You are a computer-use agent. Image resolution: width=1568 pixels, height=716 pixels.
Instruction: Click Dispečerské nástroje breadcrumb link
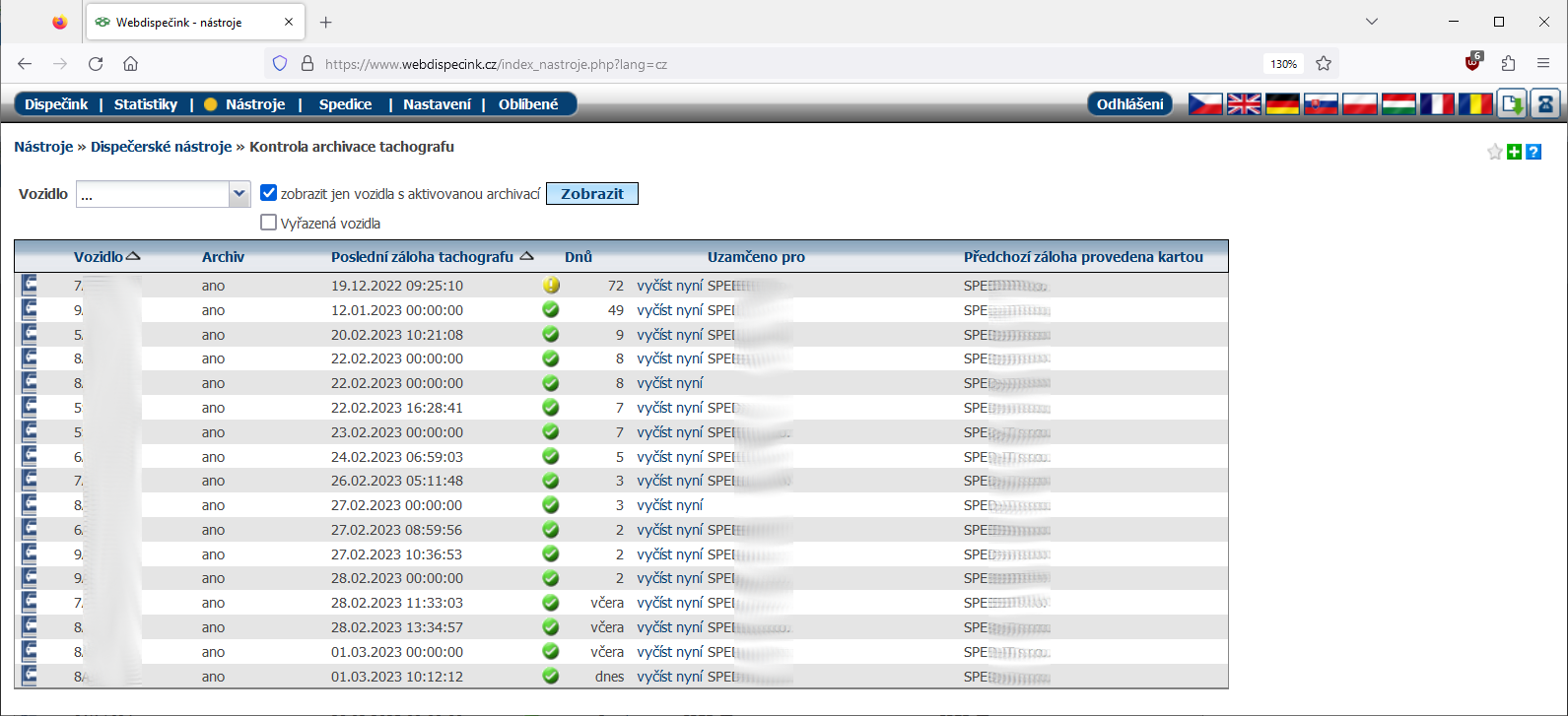[x=161, y=147]
